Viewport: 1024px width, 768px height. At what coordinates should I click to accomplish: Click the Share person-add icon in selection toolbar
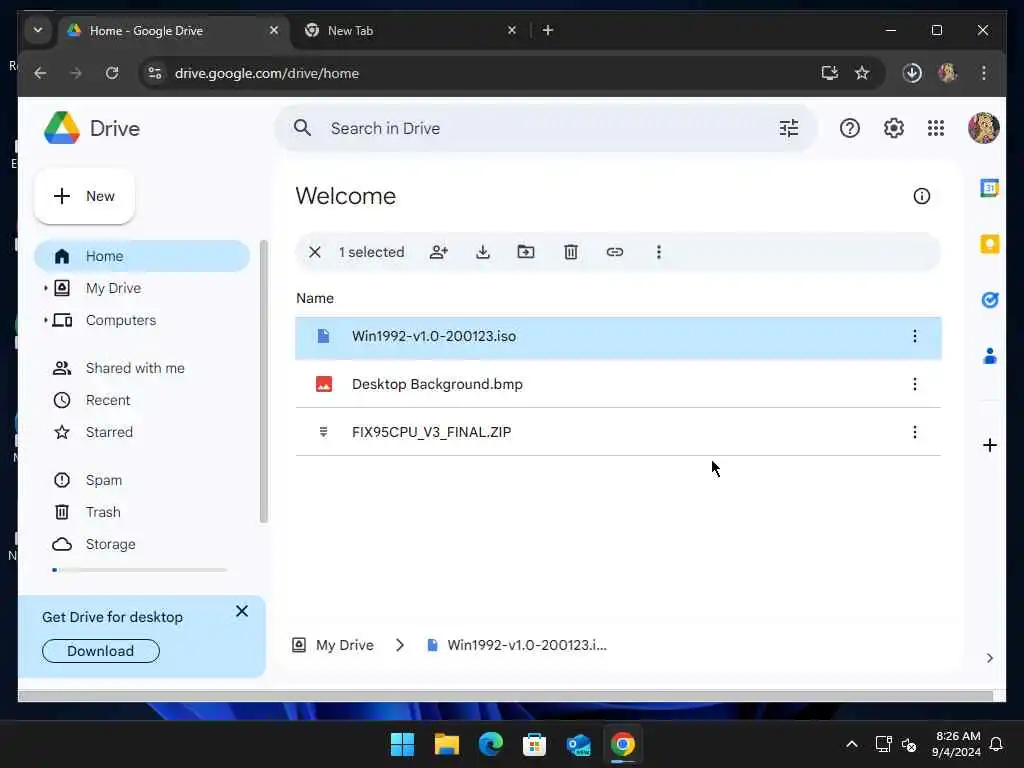439,252
